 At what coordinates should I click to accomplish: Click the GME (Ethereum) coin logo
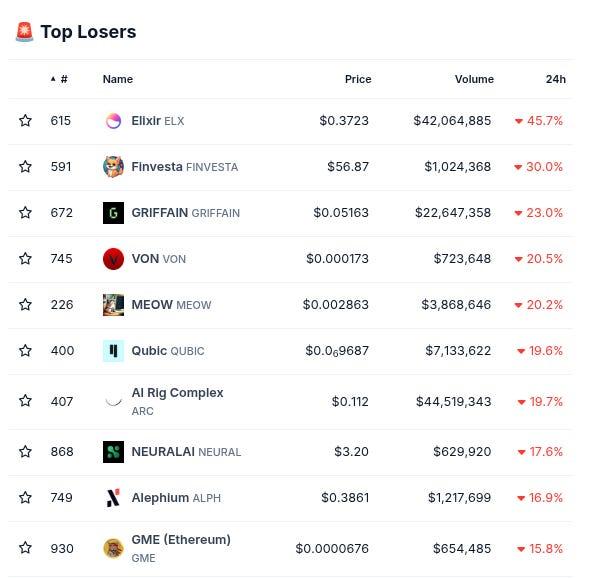click(x=113, y=548)
